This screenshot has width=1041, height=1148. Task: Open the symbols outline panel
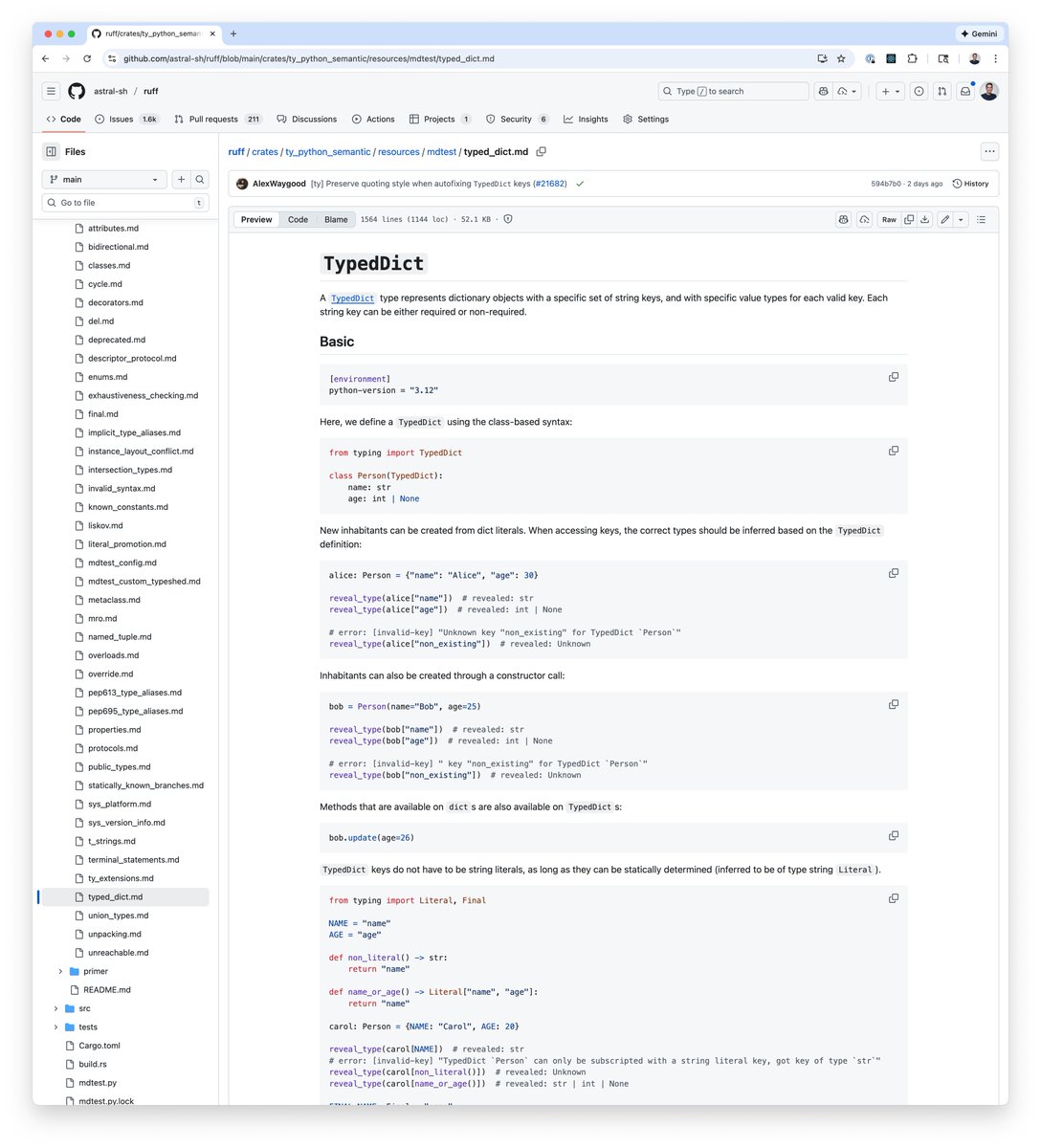[982, 219]
